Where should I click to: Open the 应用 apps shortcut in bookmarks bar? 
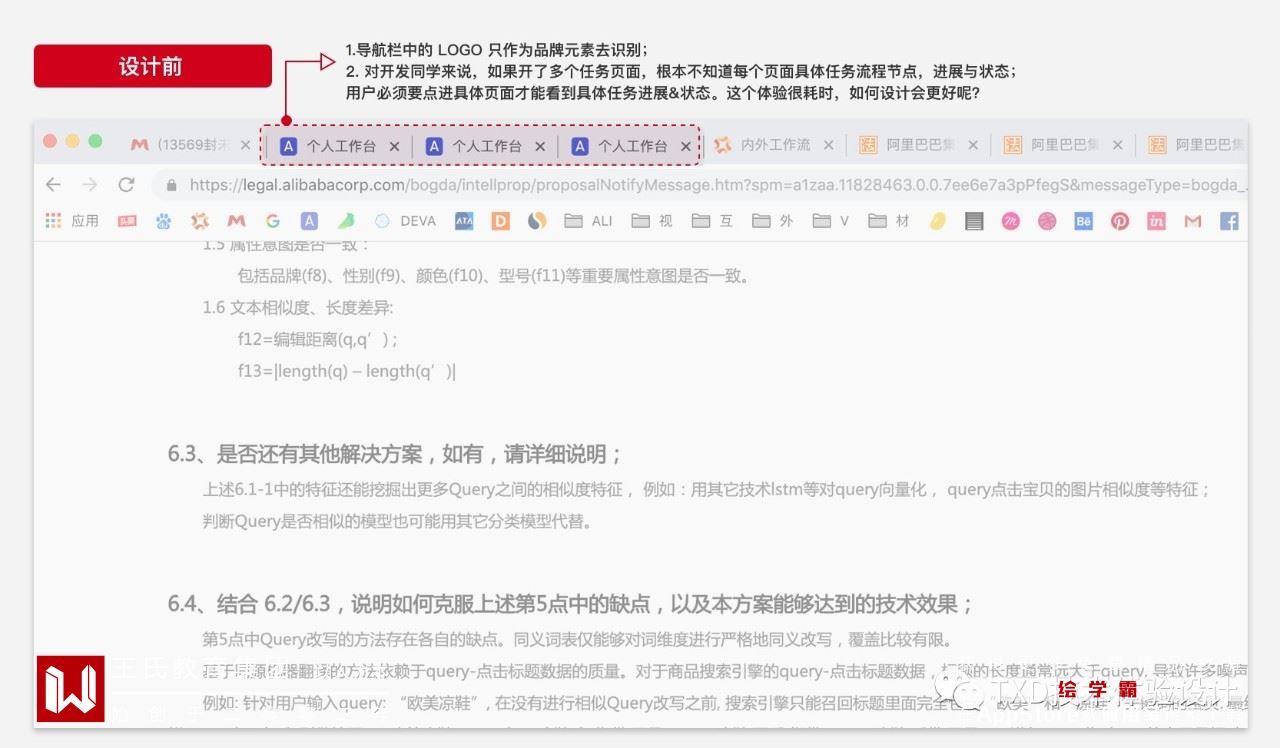(x=72, y=221)
